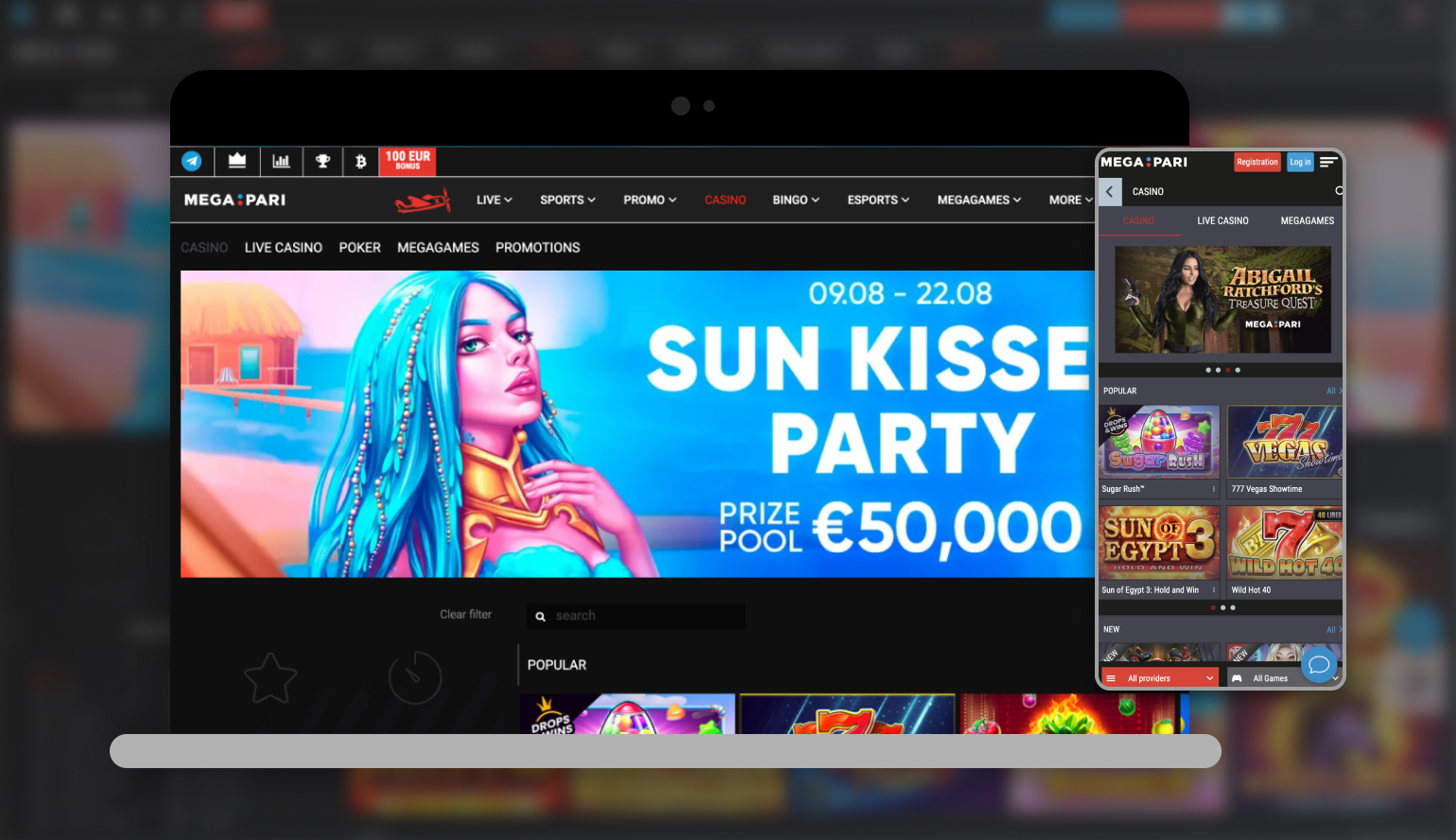
Task: Expand the All providers dropdown
Action: (x=1160, y=678)
